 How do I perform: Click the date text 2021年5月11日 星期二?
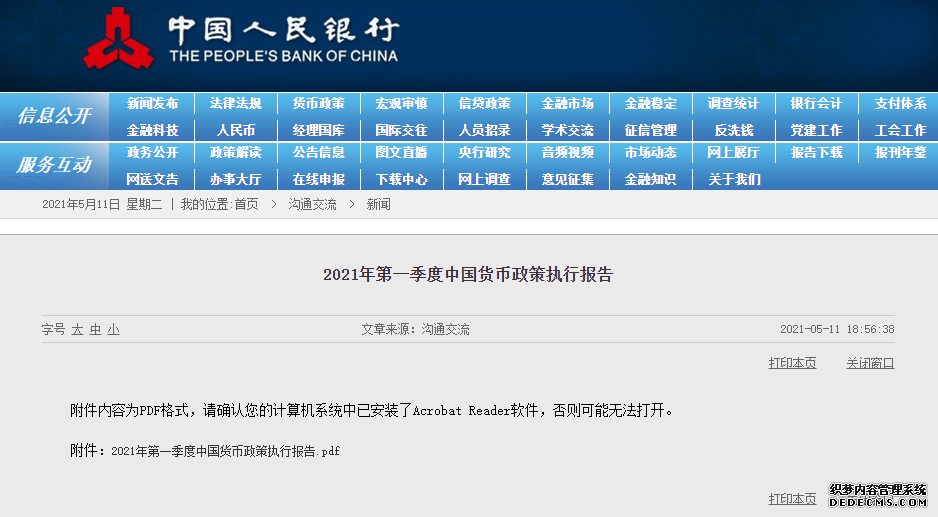point(102,205)
